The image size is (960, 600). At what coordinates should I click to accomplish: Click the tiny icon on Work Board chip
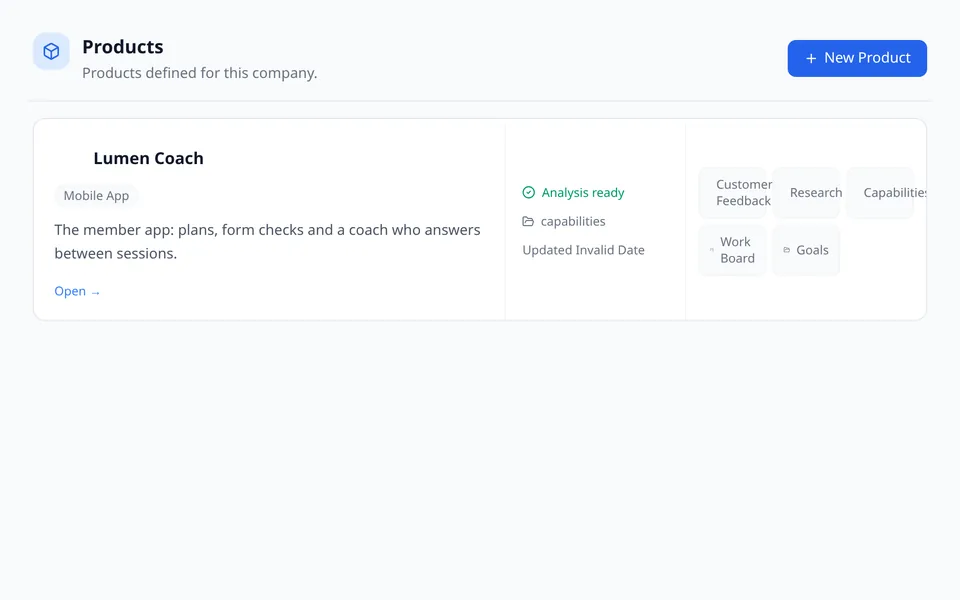[711, 250]
